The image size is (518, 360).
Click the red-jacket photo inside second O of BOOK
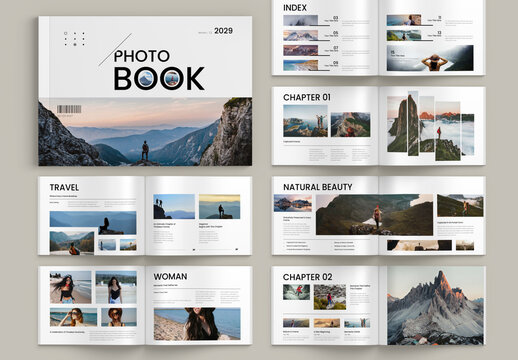click(x=172, y=79)
